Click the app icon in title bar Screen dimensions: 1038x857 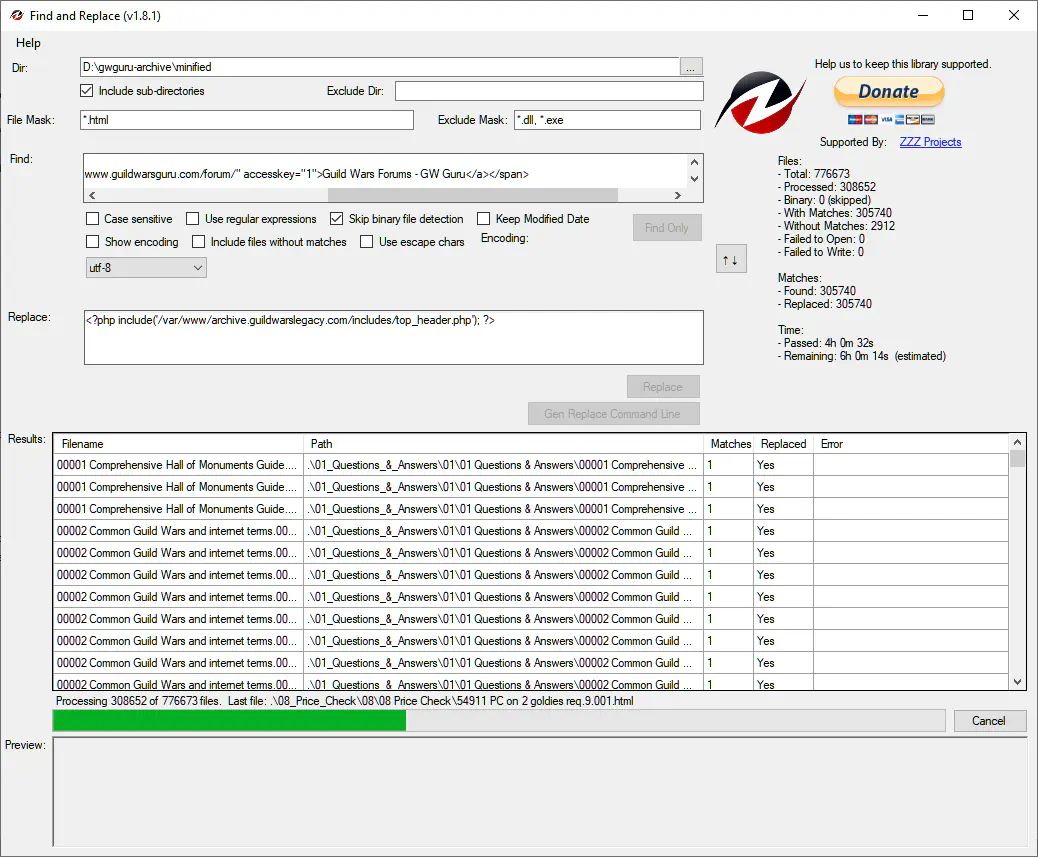17,15
